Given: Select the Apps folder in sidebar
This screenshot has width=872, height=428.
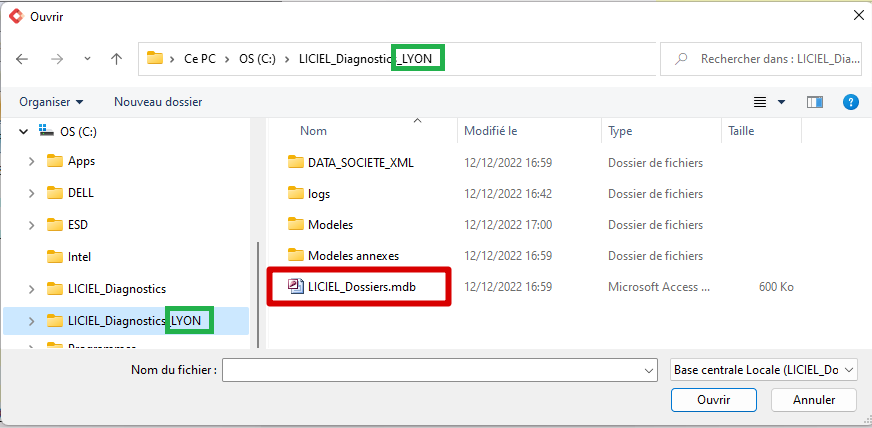Looking at the screenshot, I should click(71, 161).
